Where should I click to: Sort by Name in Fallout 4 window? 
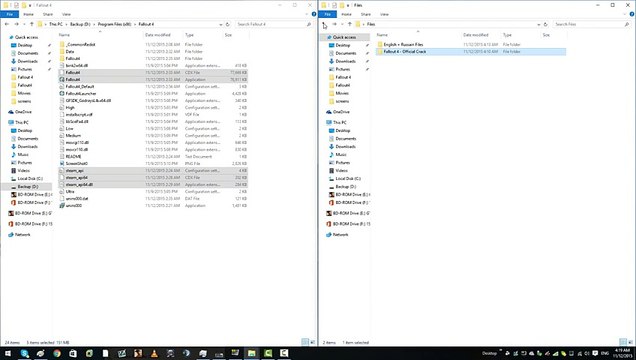(x=64, y=35)
